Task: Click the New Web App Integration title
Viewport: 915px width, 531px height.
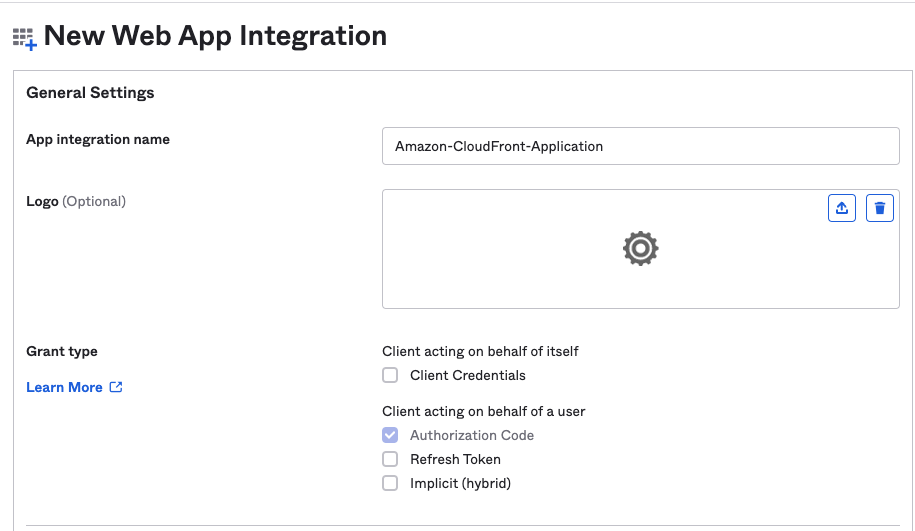Action: pos(215,36)
